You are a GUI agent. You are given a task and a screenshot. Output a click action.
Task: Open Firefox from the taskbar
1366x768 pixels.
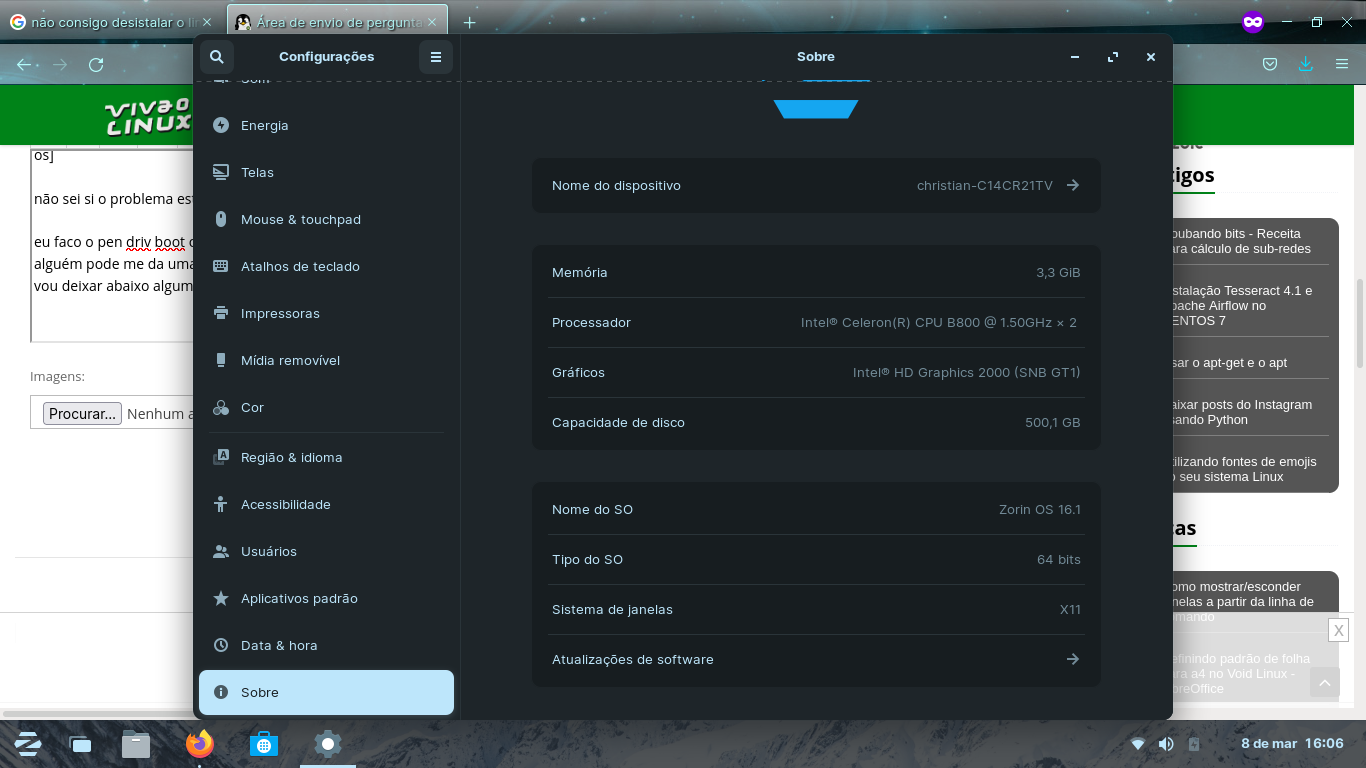click(200, 744)
